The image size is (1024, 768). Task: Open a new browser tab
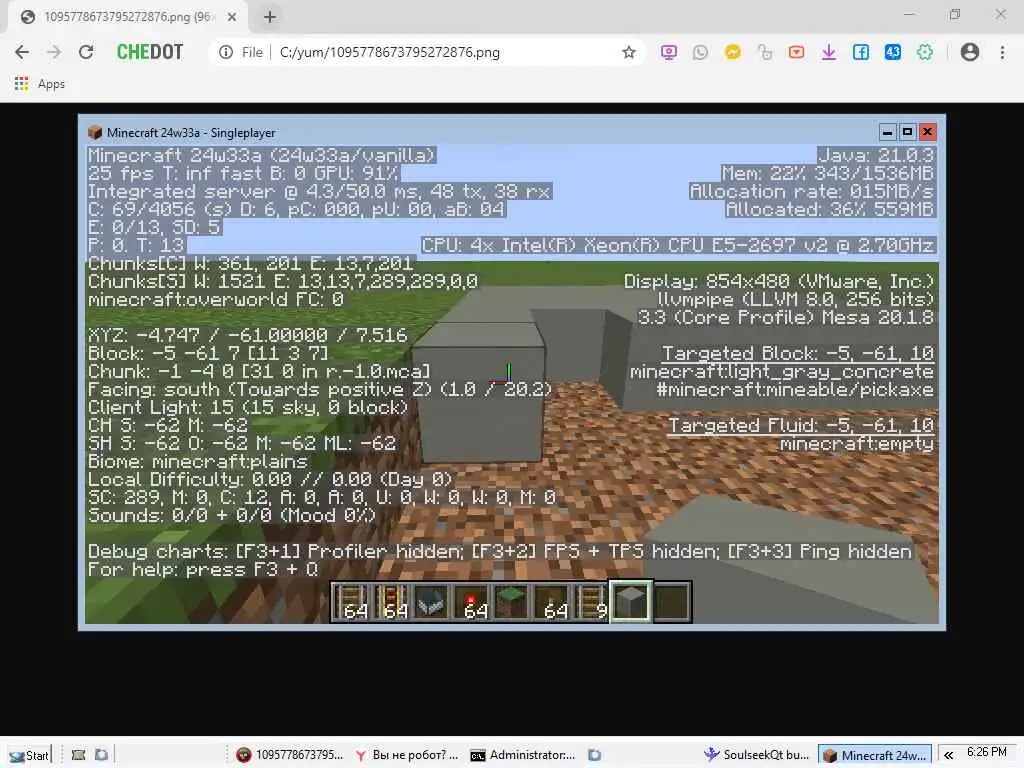[x=270, y=17]
